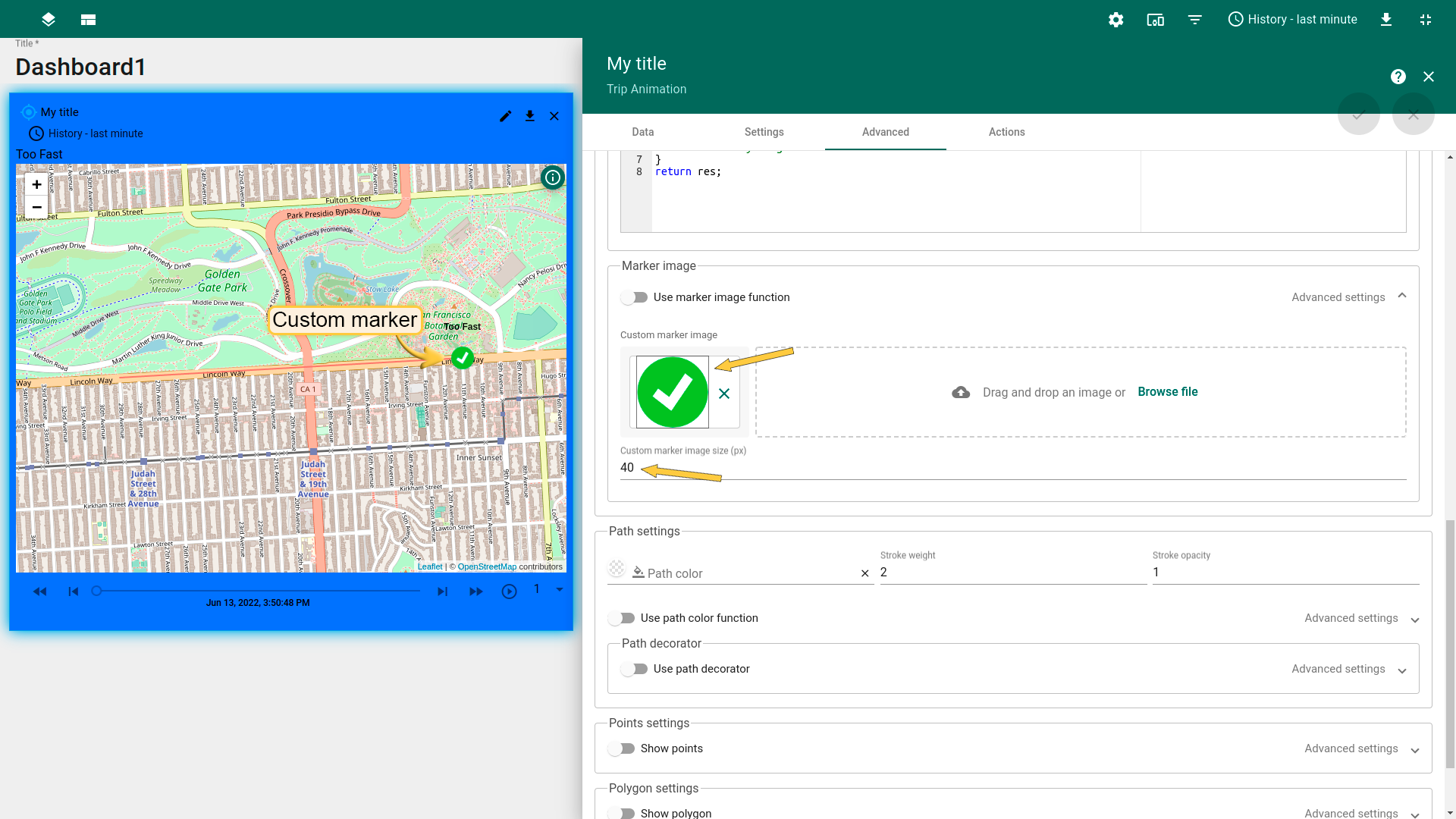
Task: Toggle Show polygon switch
Action: [621, 813]
